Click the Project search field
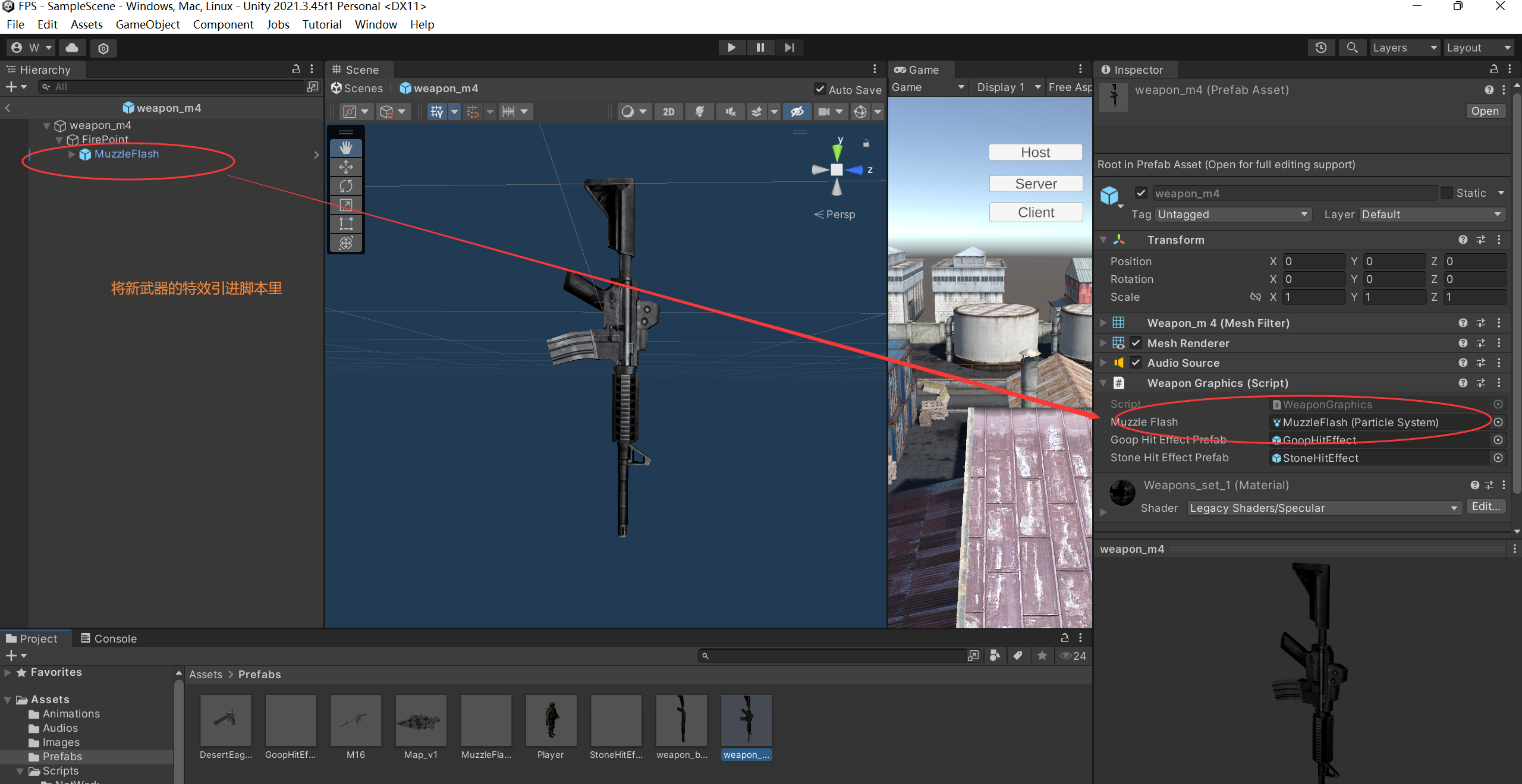The width and height of the screenshot is (1522, 784). coord(834,656)
